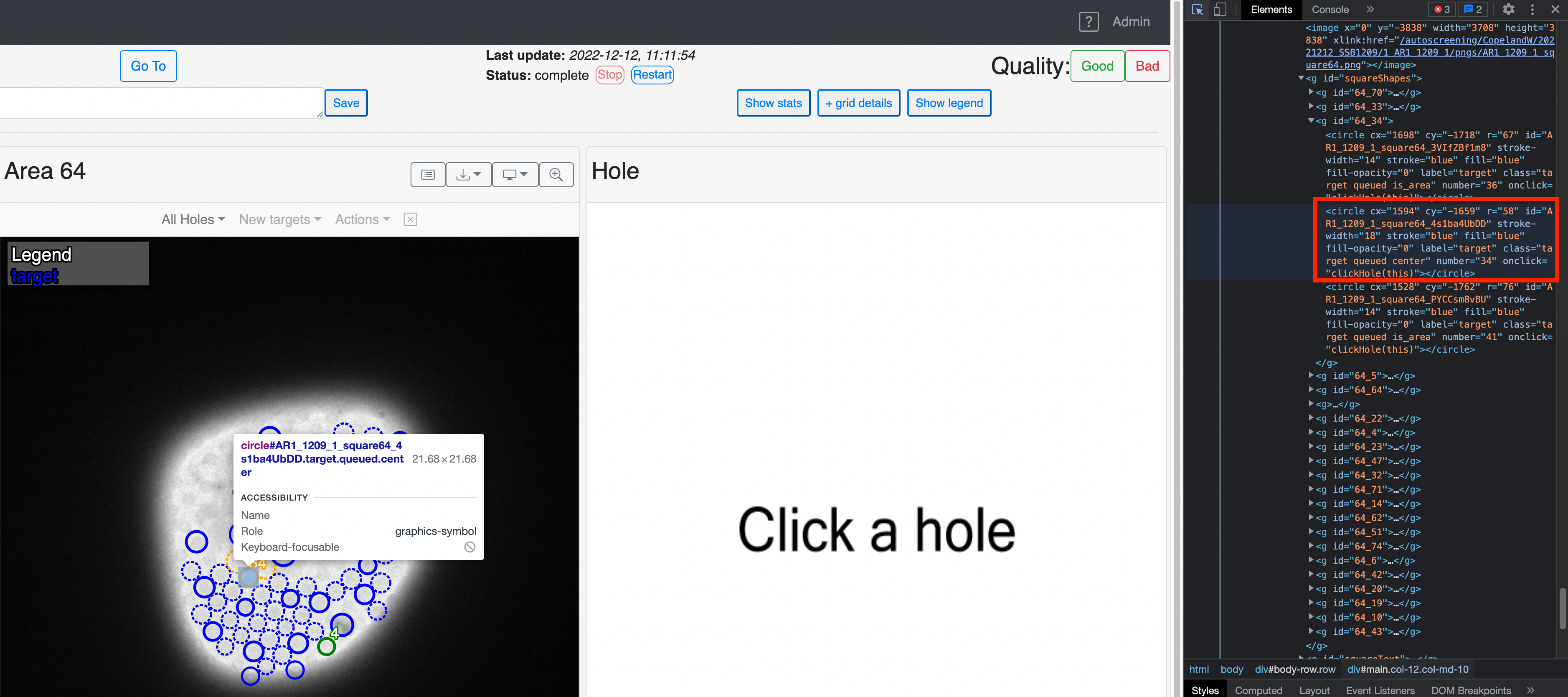
Task: Open the download dropdown icon
Action: click(x=468, y=175)
